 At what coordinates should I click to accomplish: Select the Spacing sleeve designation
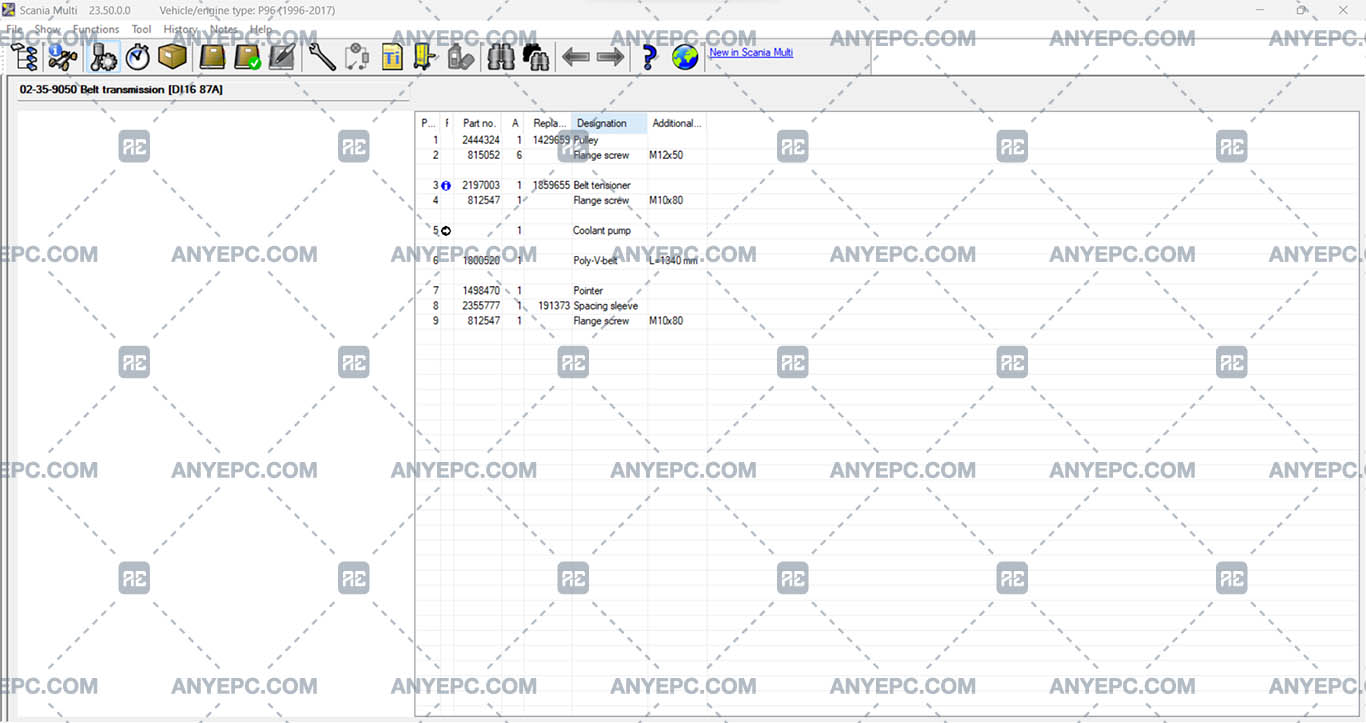click(606, 305)
